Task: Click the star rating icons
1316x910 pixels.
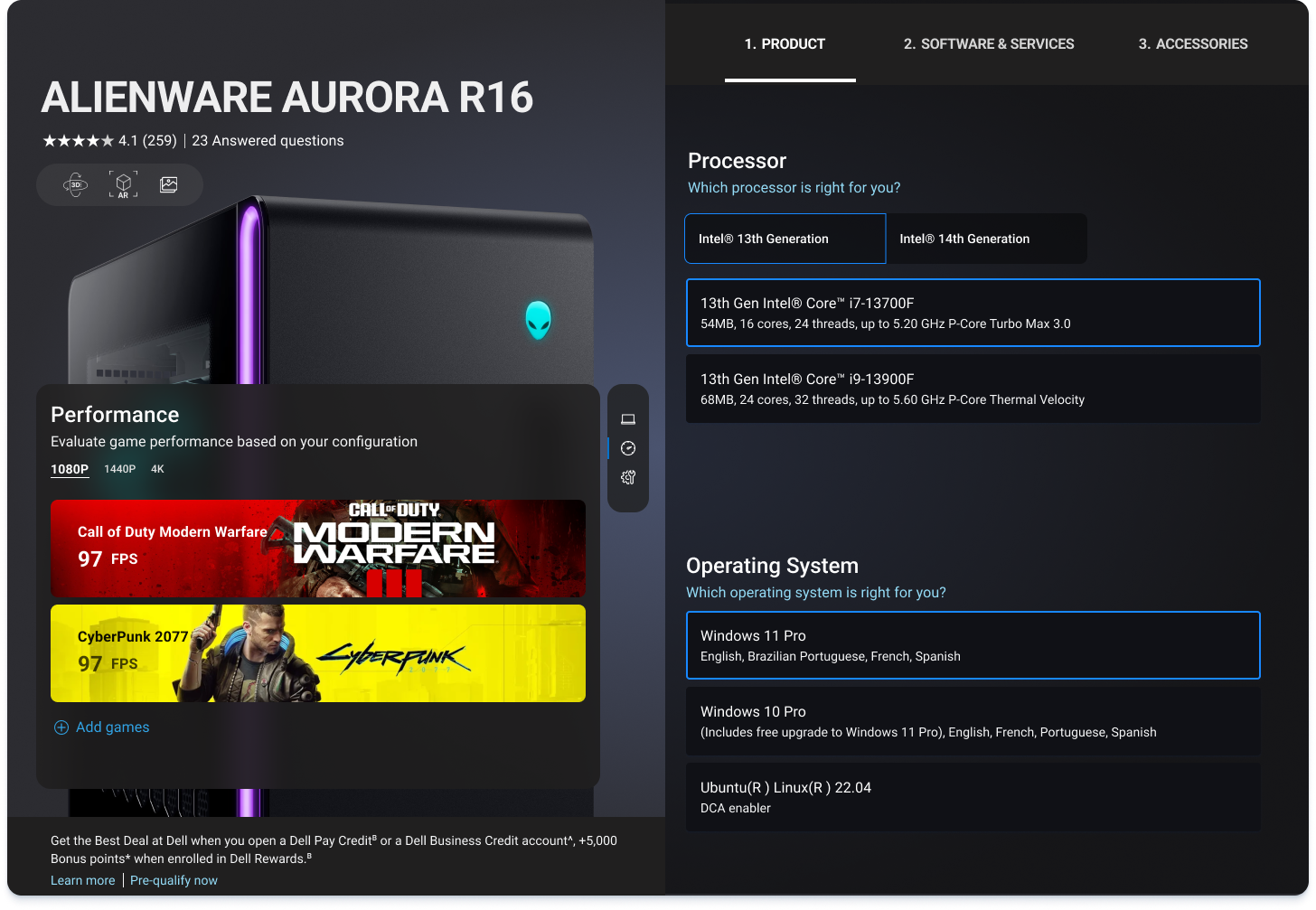Action: 79,141
